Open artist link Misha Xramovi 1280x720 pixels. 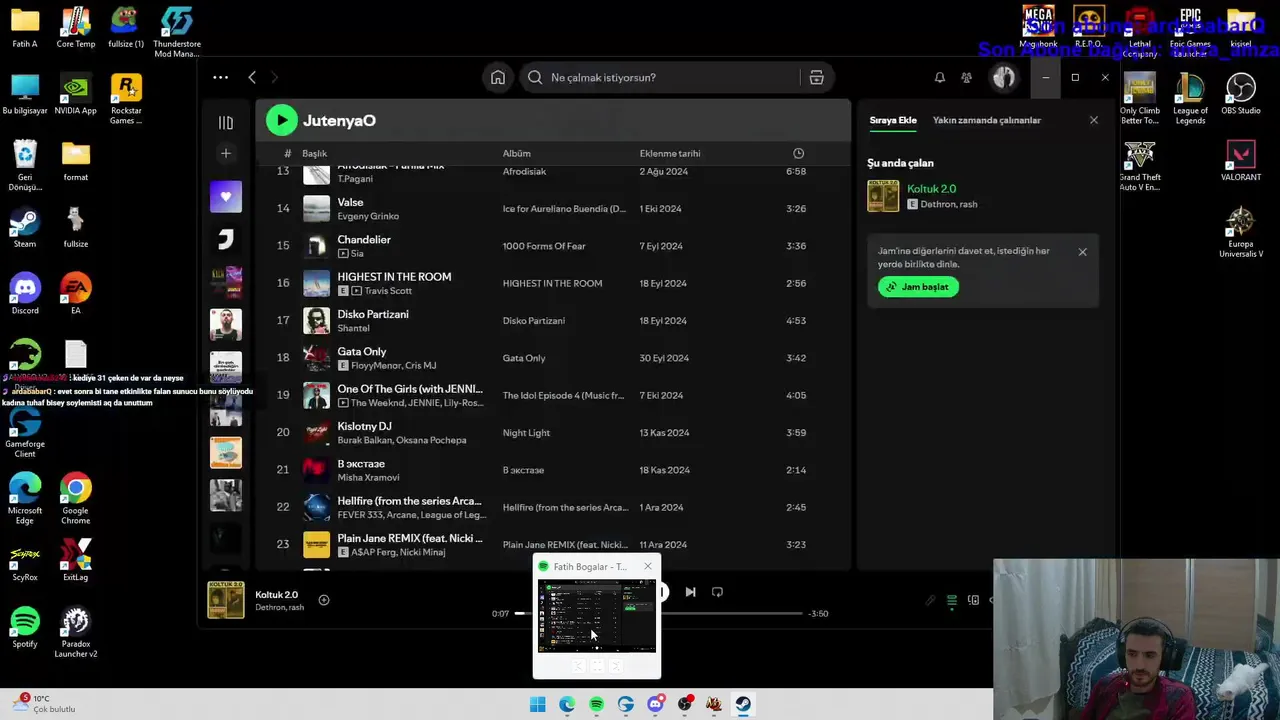click(x=368, y=478)
